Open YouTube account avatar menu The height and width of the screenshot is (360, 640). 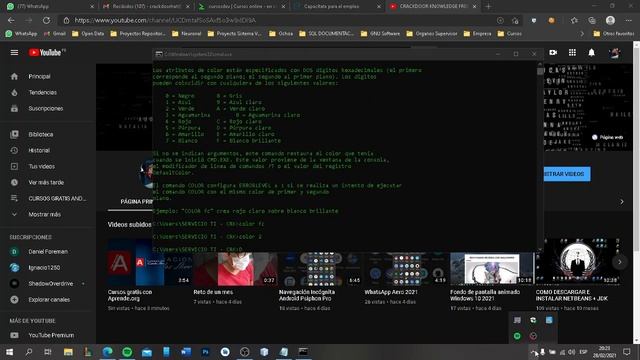tap(614, 53)
